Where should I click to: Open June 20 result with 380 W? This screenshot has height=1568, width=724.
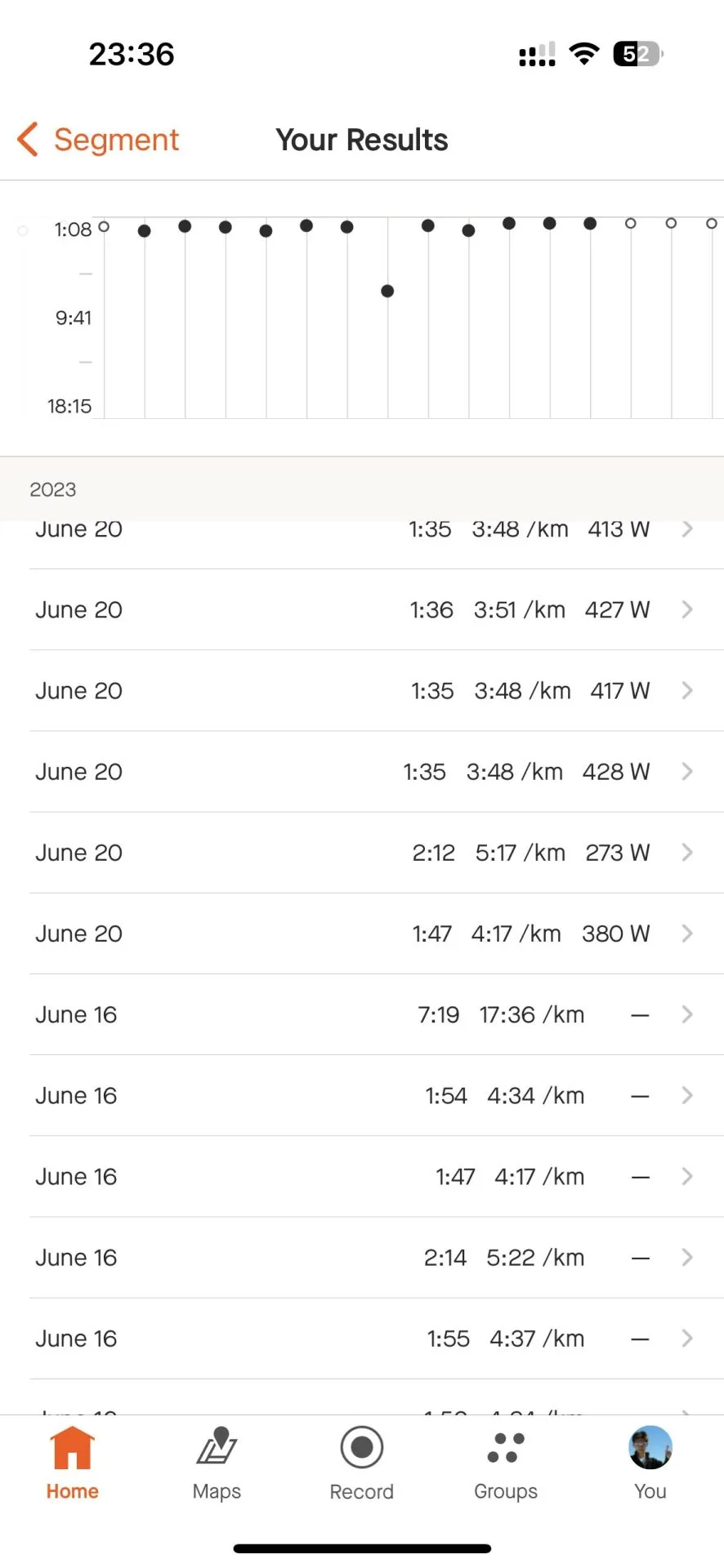360,933
